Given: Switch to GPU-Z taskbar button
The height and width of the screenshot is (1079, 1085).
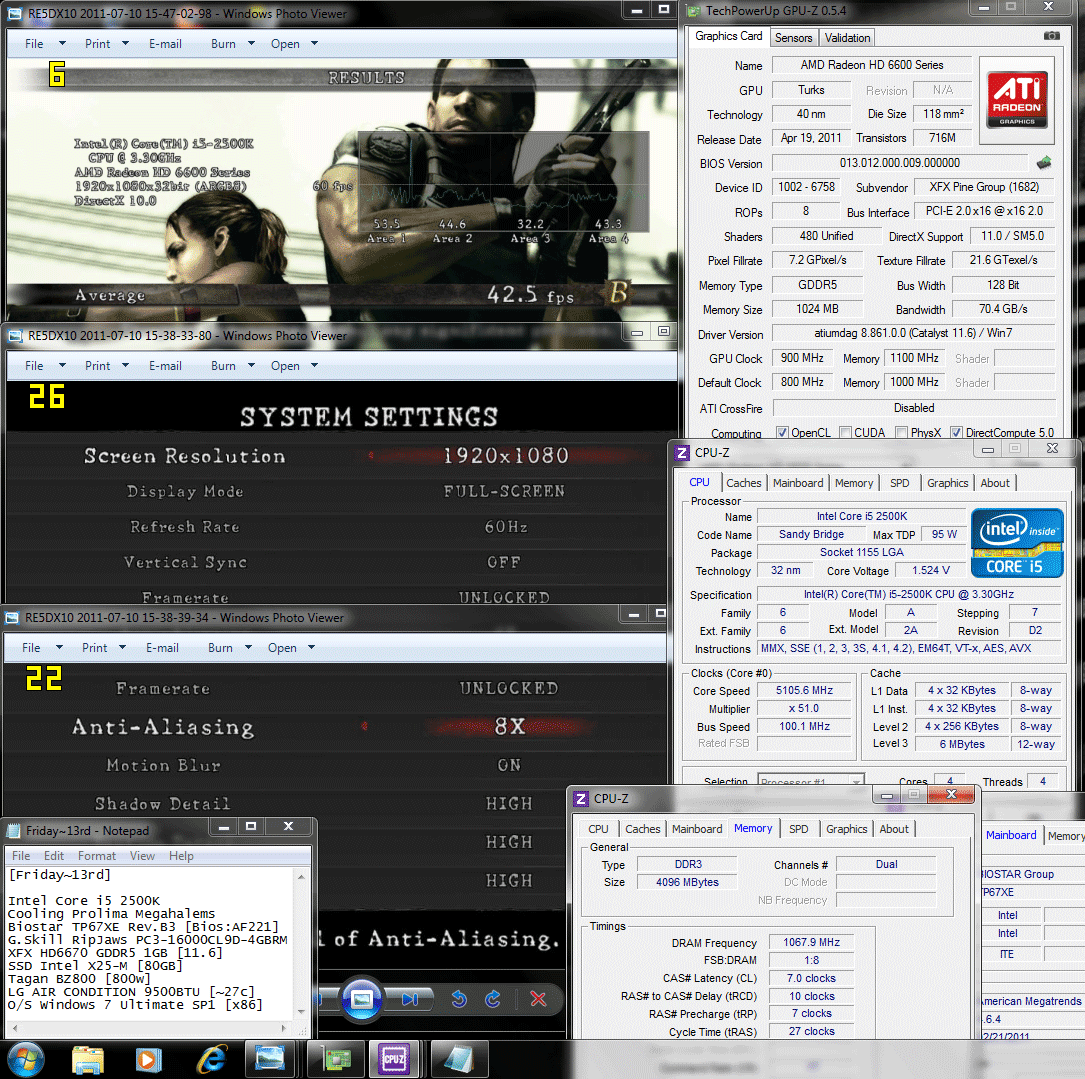Looking at the screenshot, I should pyautogui.click(x=336, y=1059).
